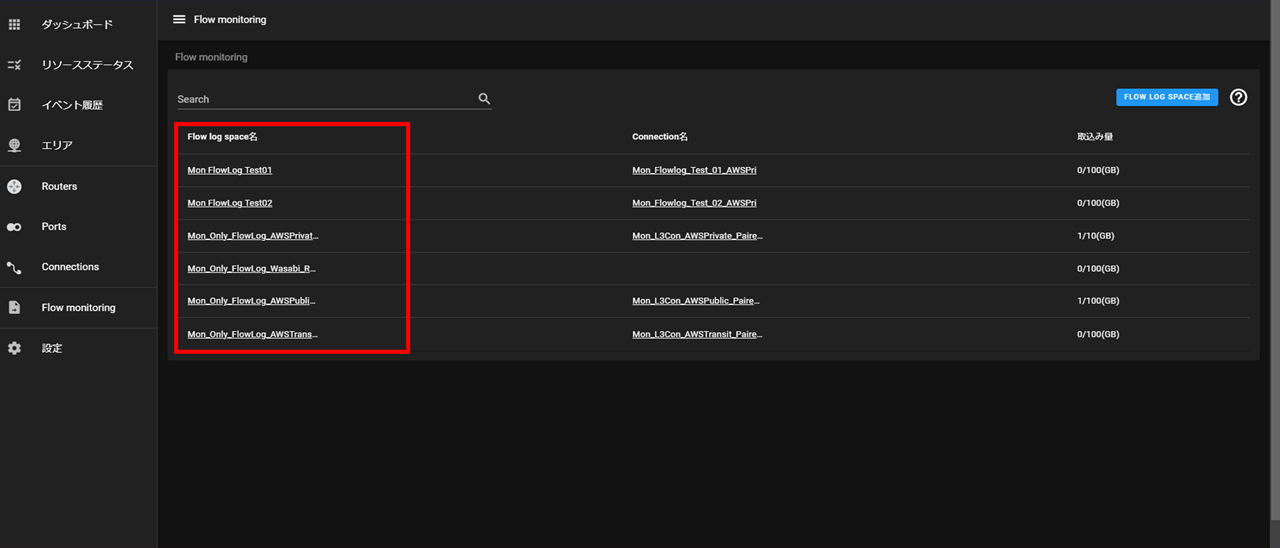Viewport: 1280px width, 548px height.
Task: Click the search magnifier icon
Action: point(484,99)
